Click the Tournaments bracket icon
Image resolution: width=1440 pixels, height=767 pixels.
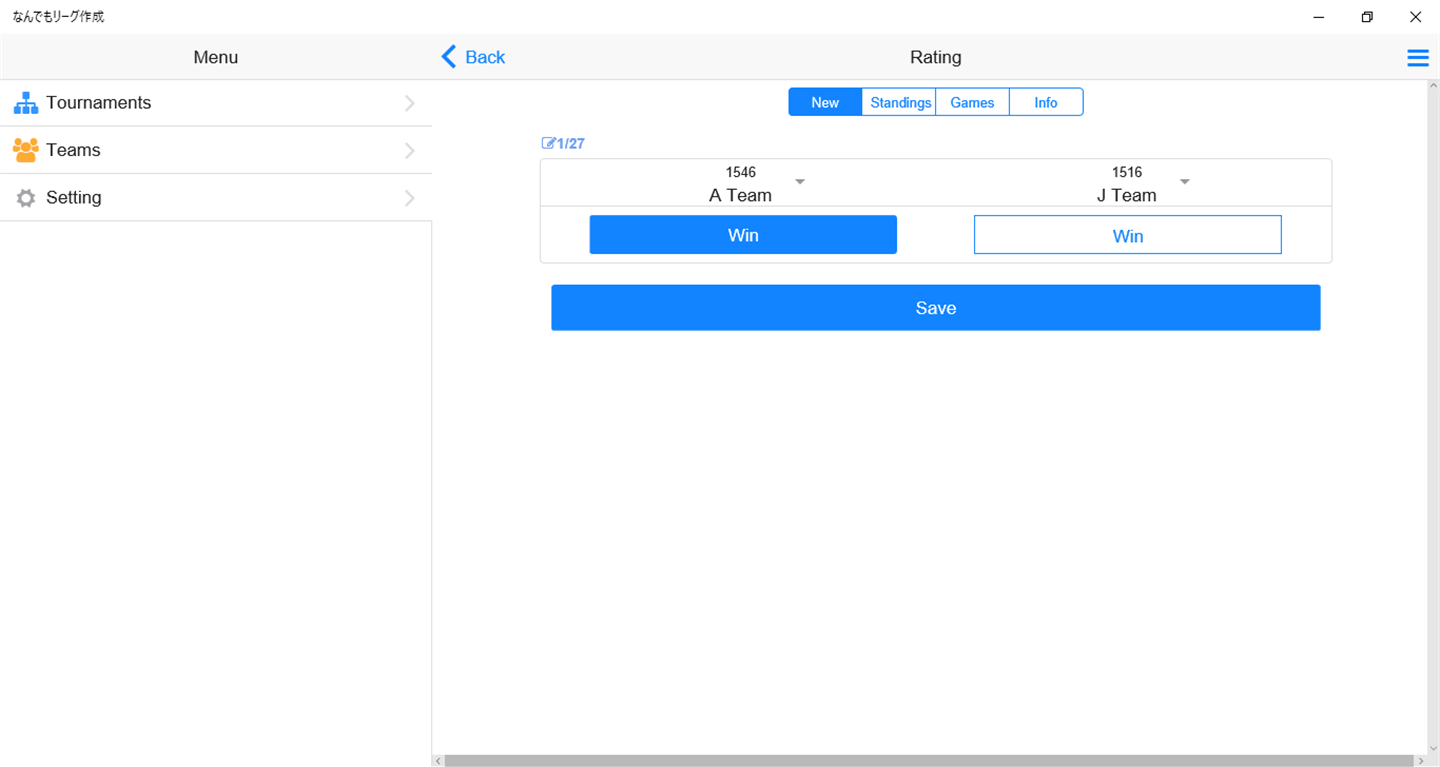click(x=26, y=103)
